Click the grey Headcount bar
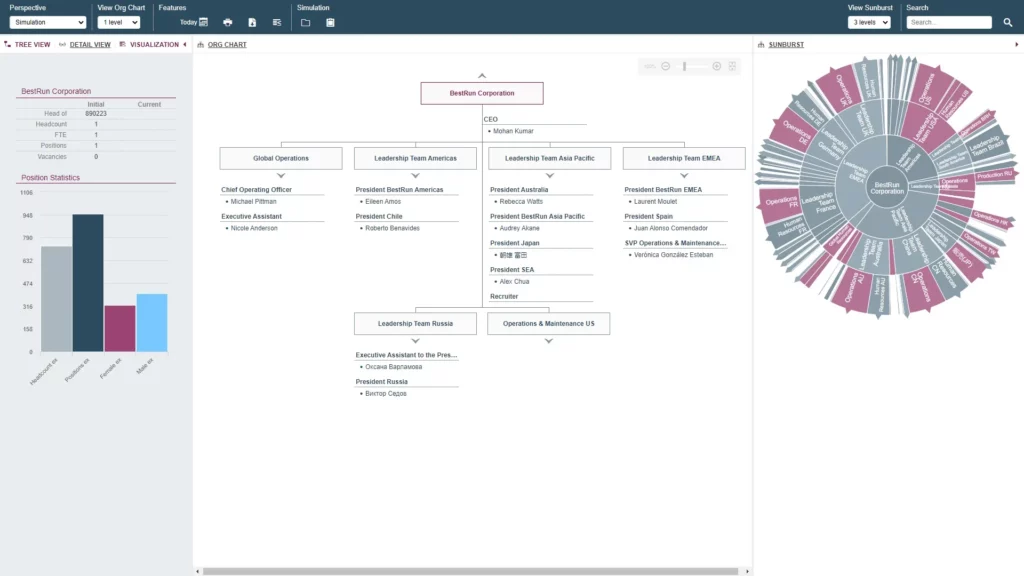 coord(57,299)
